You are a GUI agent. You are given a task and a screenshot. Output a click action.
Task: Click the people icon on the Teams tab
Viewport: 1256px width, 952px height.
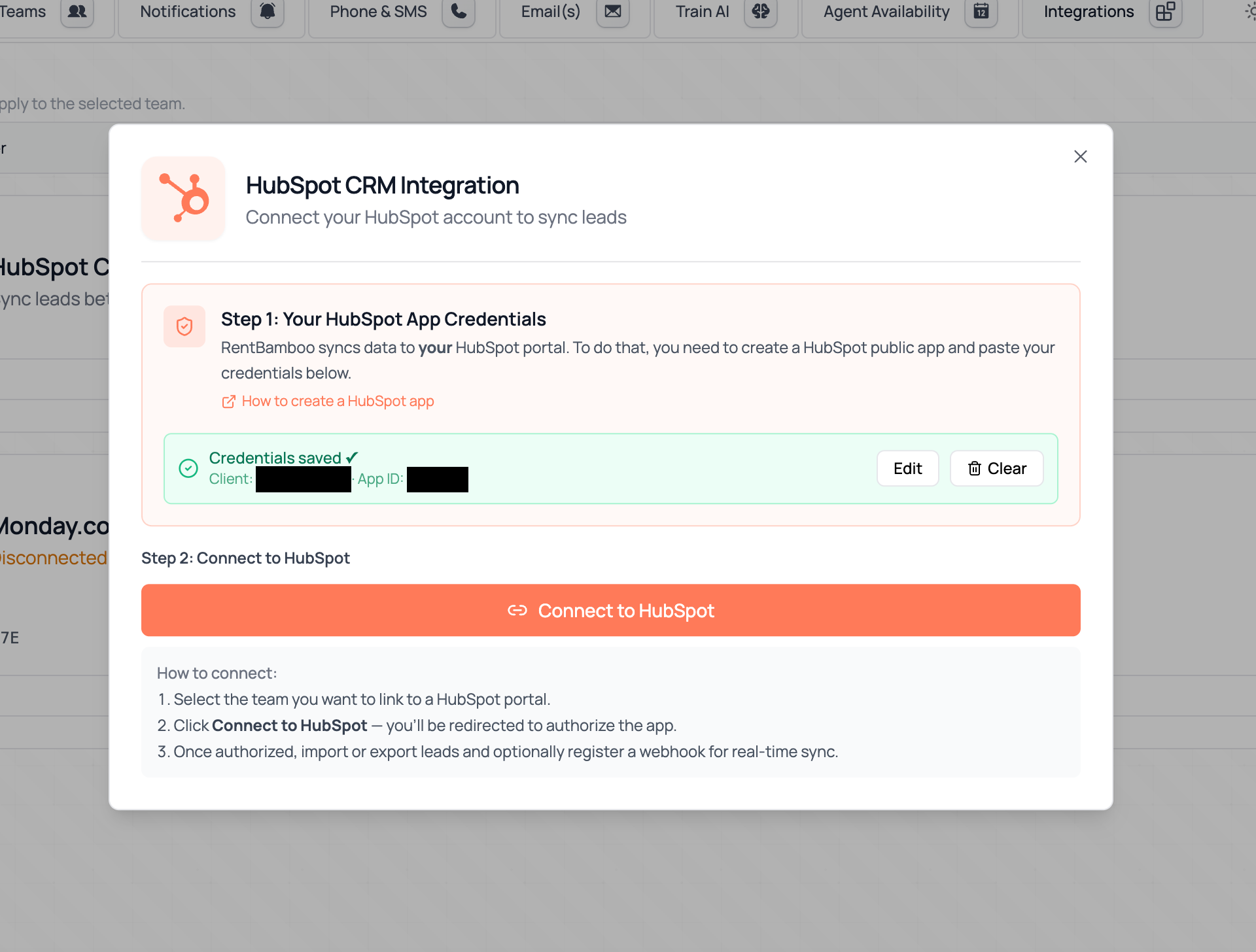click(77, 12)
